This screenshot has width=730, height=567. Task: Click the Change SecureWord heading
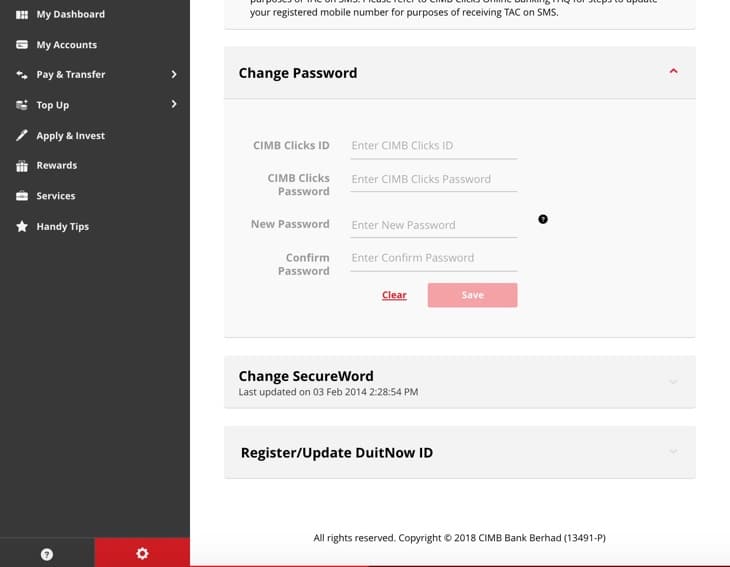coord(306,376)
